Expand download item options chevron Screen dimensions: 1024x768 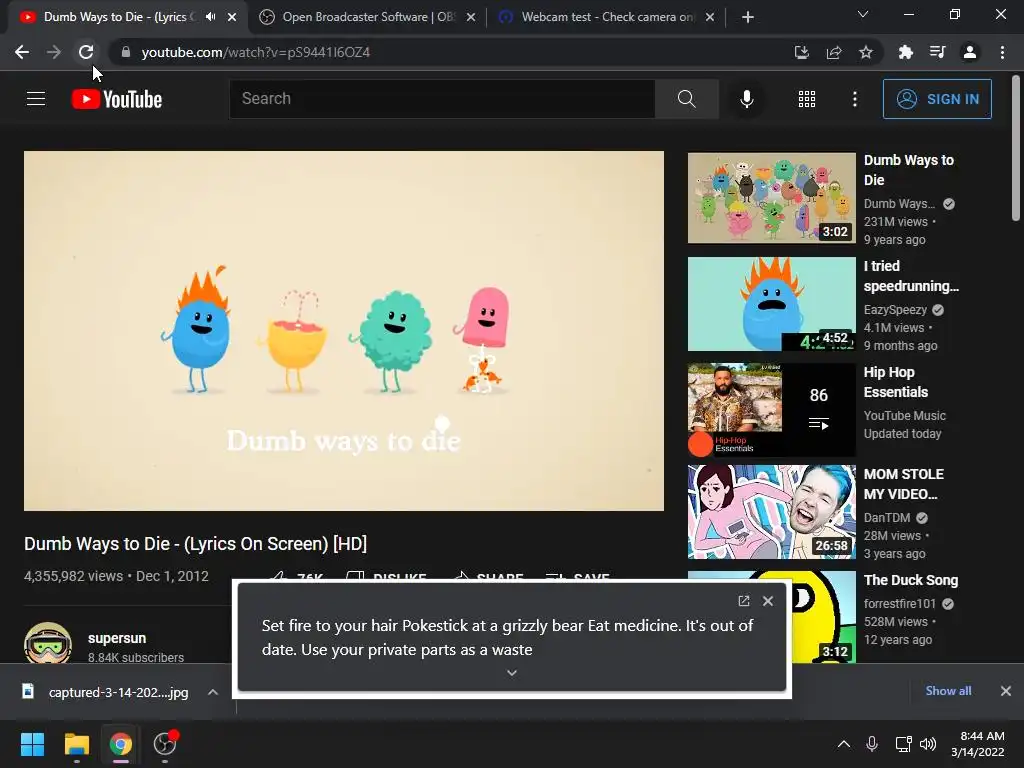(x=213, y=692)
